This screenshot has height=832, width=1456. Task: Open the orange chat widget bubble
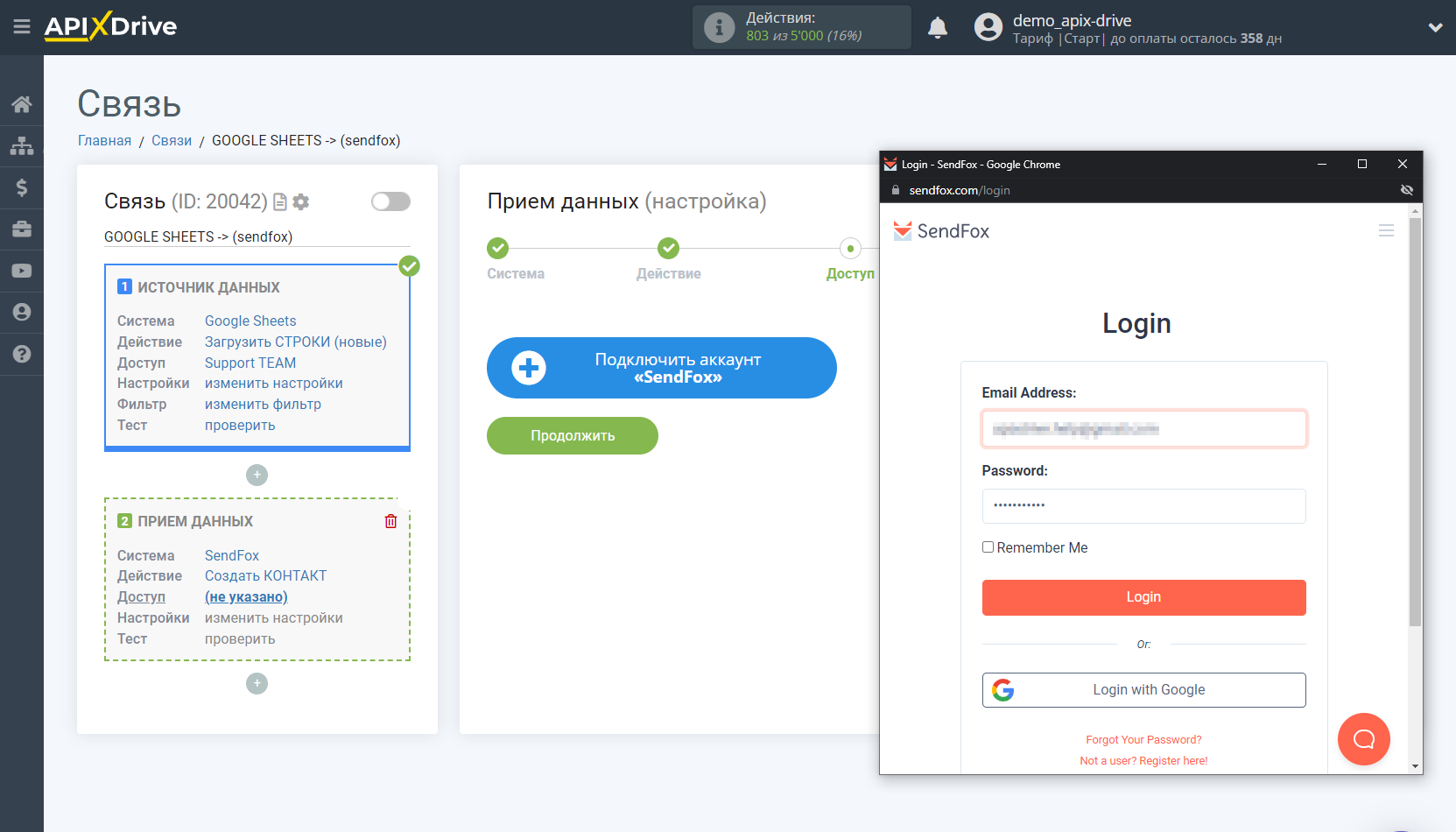coord(1363,739)
